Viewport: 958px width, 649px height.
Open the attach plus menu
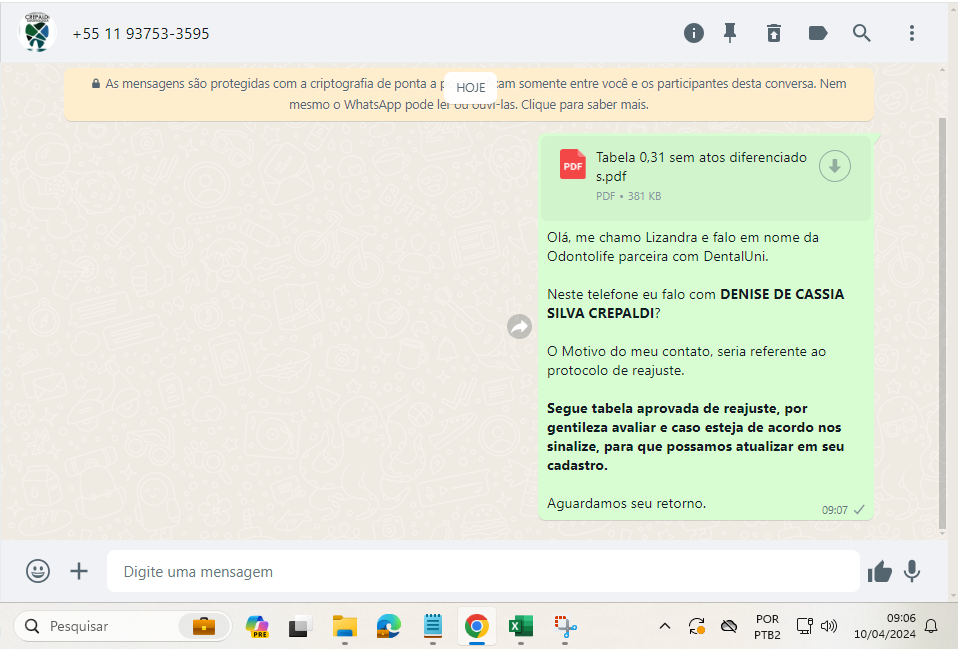click(x=79, y=571)
